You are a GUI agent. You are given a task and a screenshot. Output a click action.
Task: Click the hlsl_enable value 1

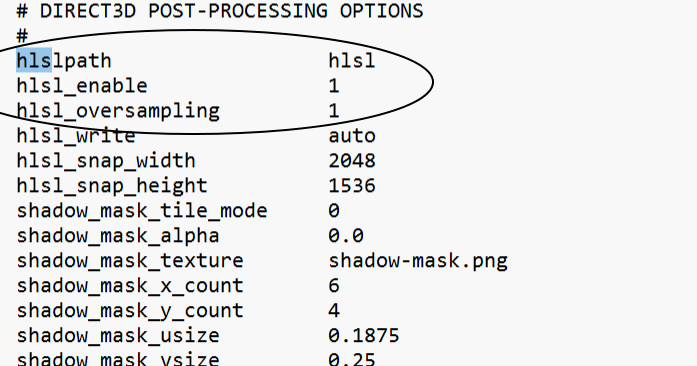pos(334,86)
